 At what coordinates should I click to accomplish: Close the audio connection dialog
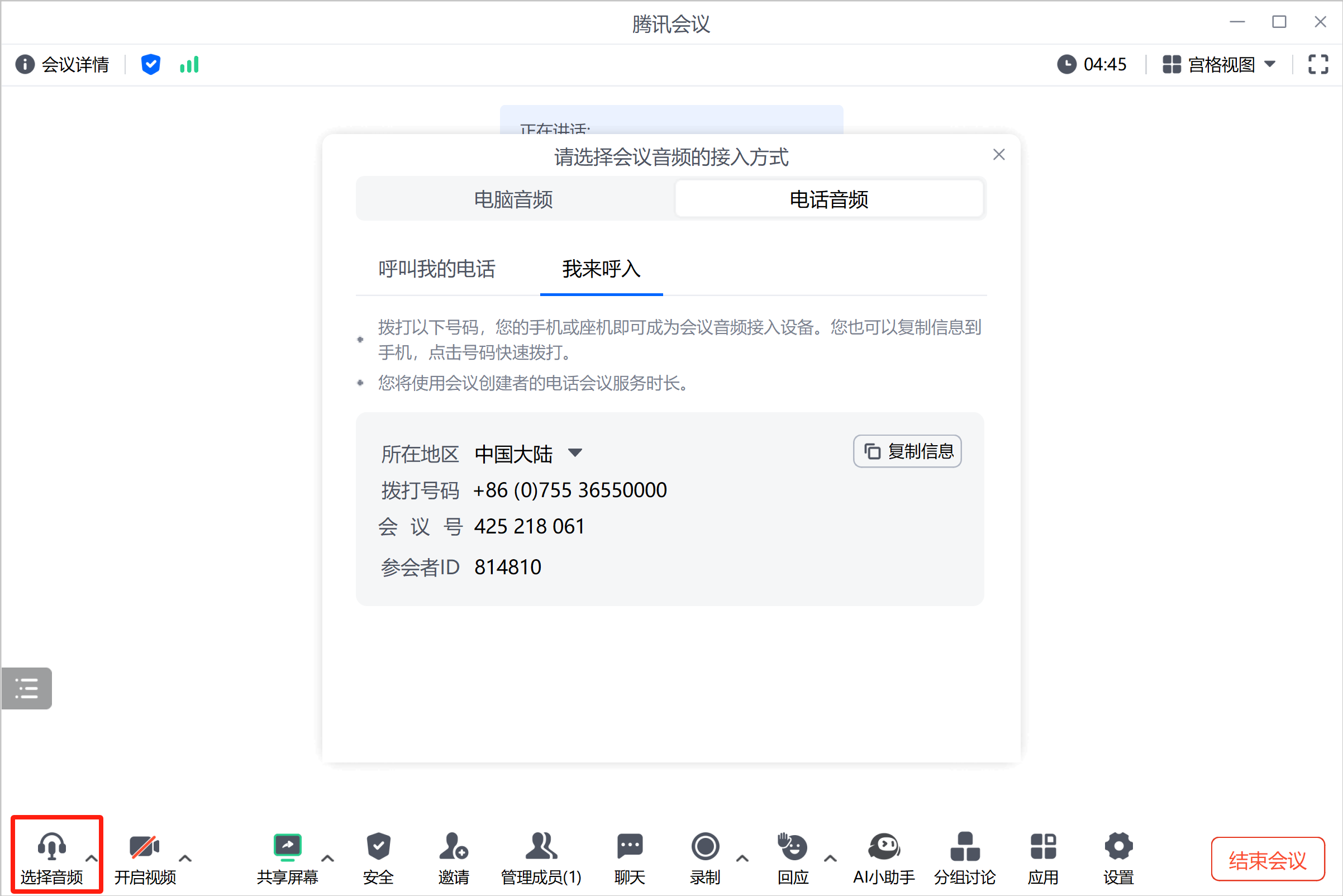coord(999,155)
